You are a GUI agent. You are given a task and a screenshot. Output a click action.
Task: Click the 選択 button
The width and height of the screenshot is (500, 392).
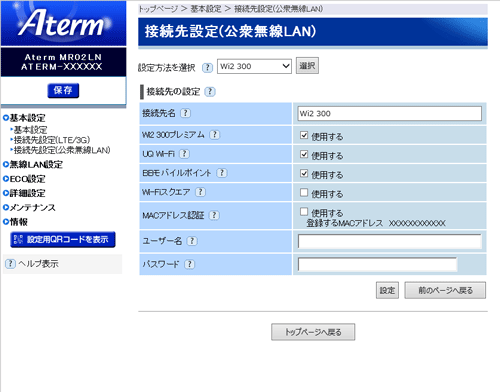pyautogui.click(x=307, y=66)
